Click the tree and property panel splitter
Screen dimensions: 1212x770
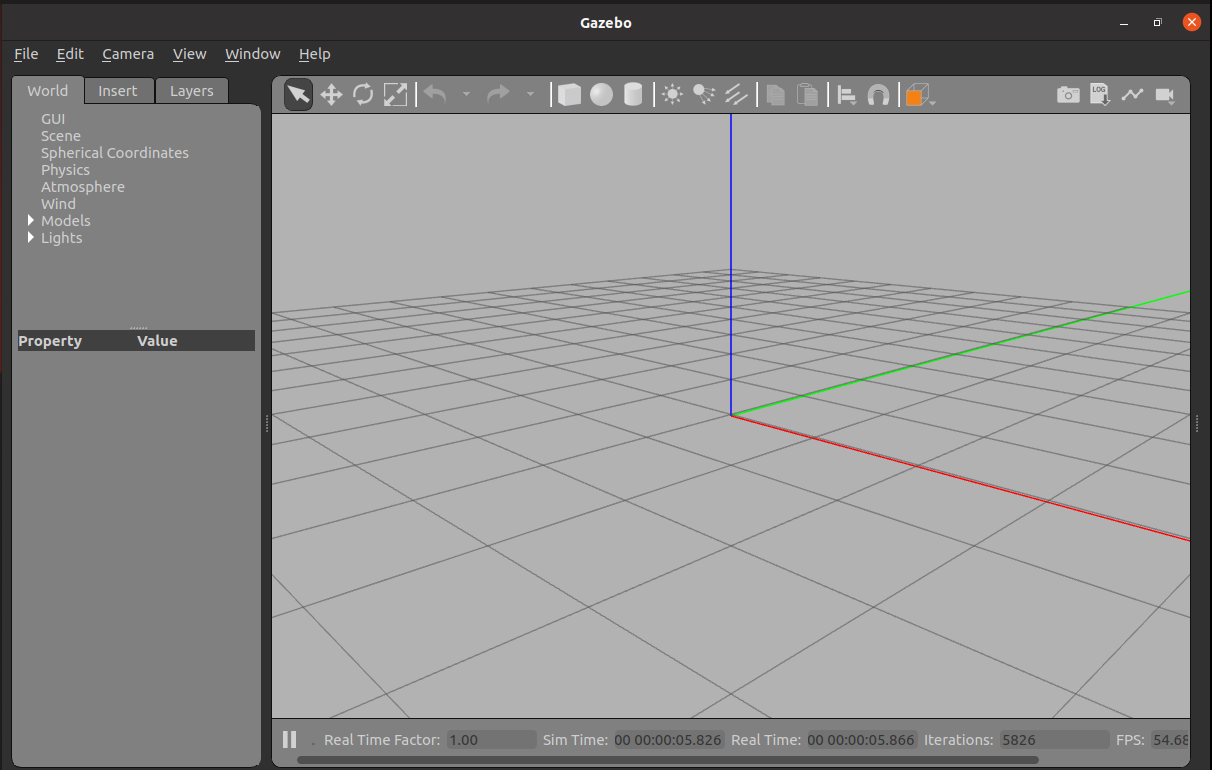(138, 328)
